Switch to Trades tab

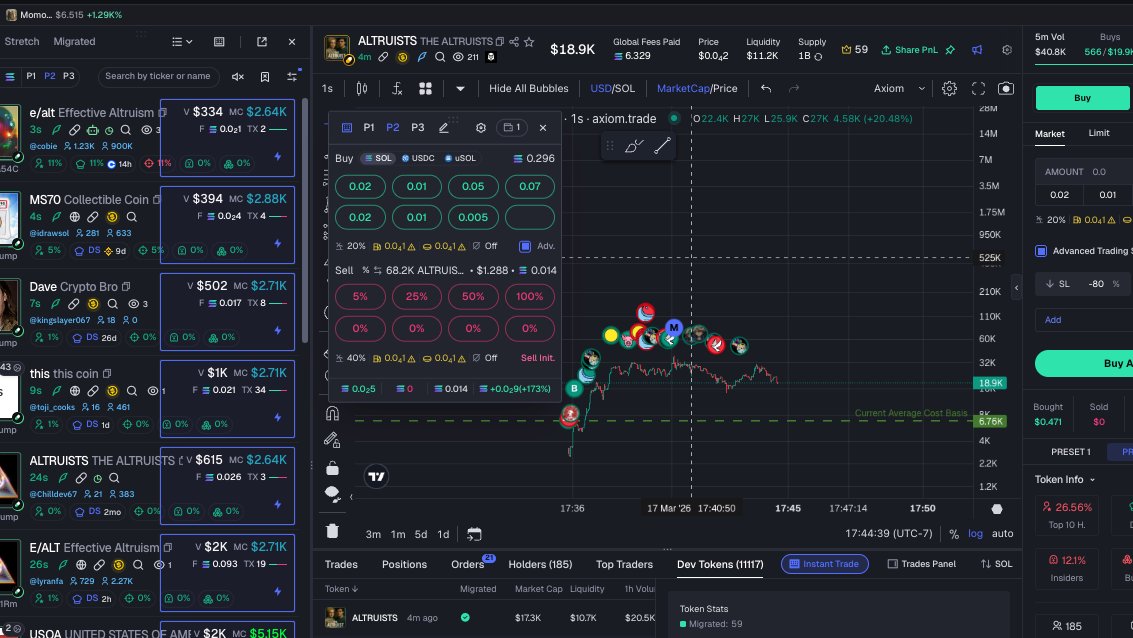[x=341, y=564]
